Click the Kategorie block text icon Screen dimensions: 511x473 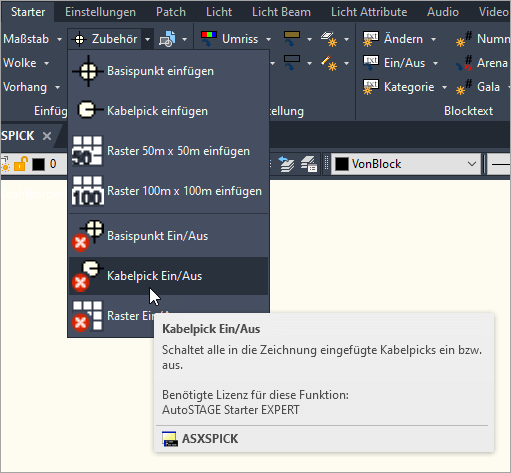tap(371, 87)
